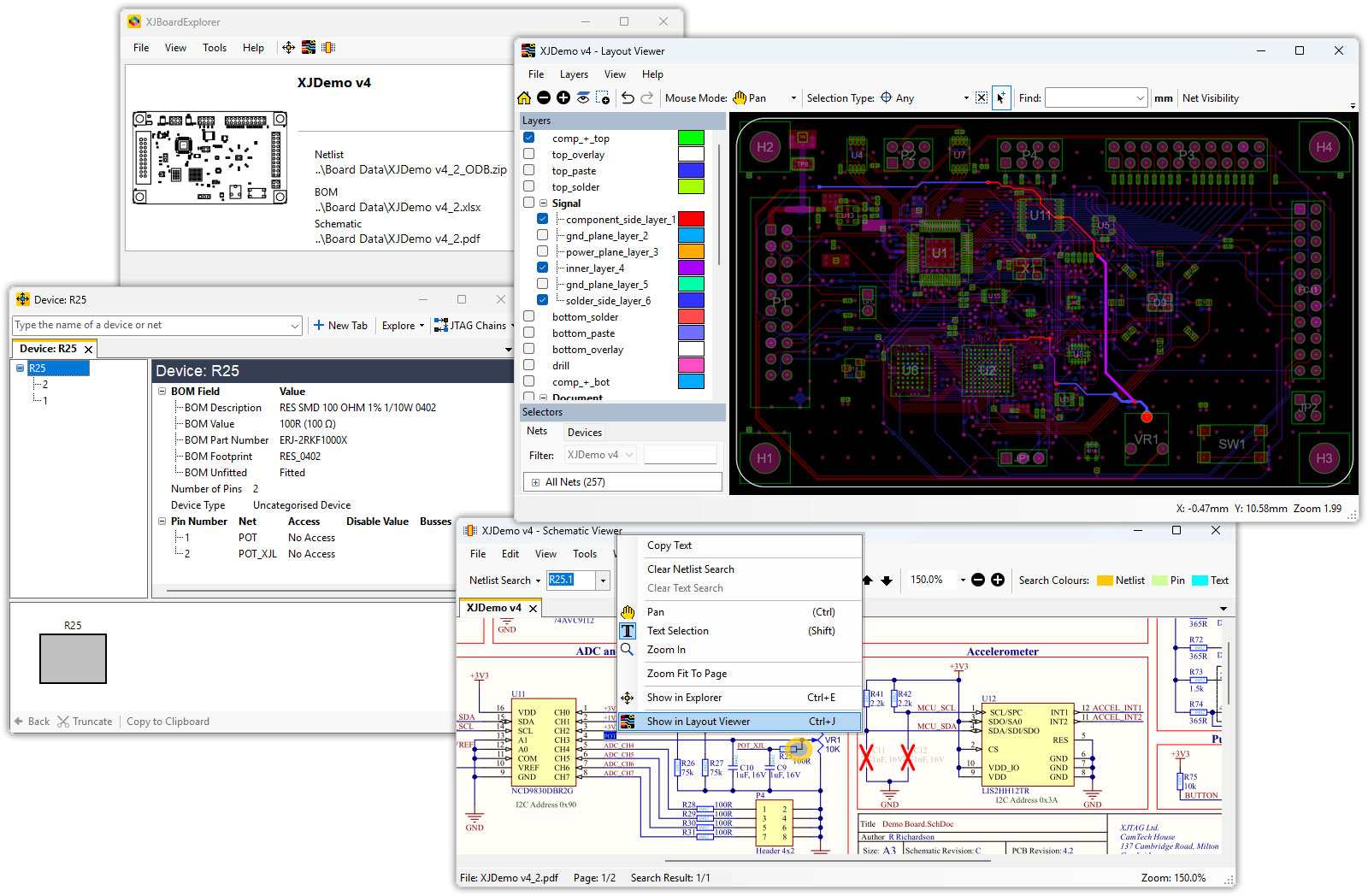Choose Show in Layout Viewer from context menu

(698, 722)
